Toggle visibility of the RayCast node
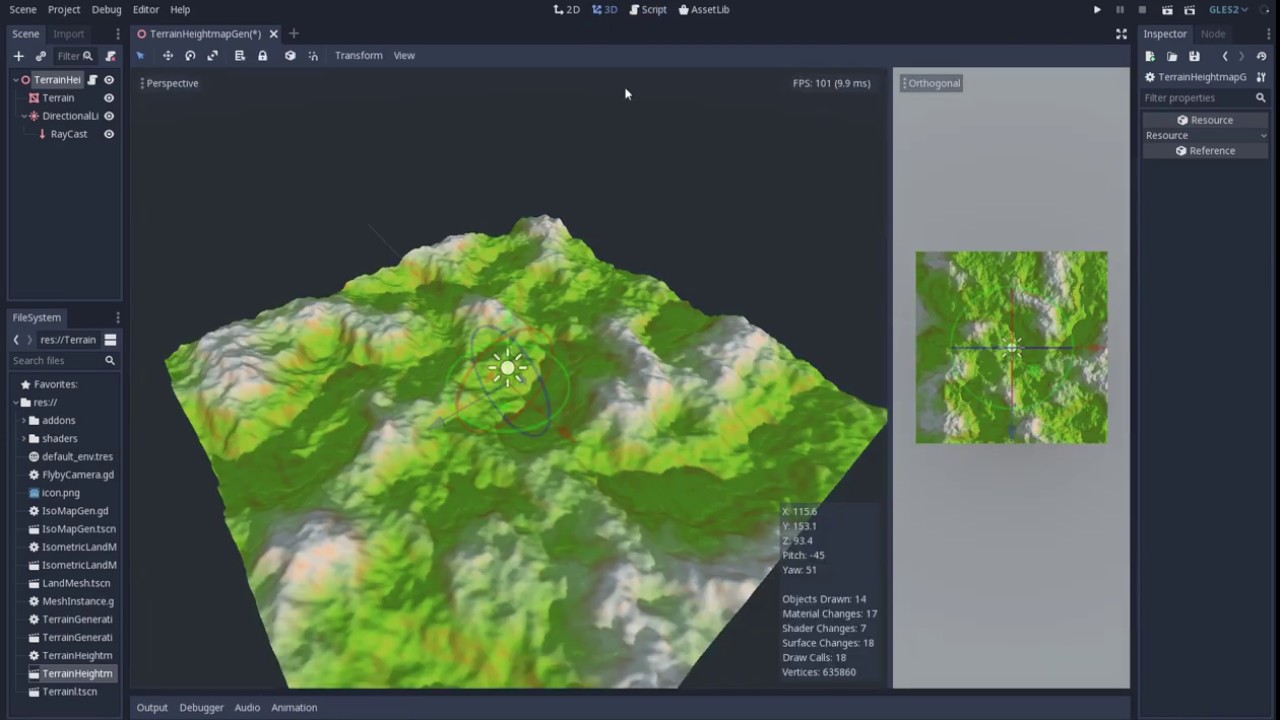1280x720 pixels. [x=109, y=134]
